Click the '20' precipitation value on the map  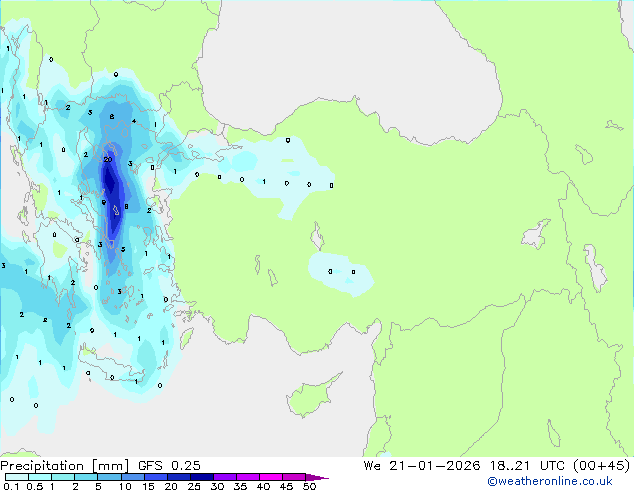(x=108, y=160)
